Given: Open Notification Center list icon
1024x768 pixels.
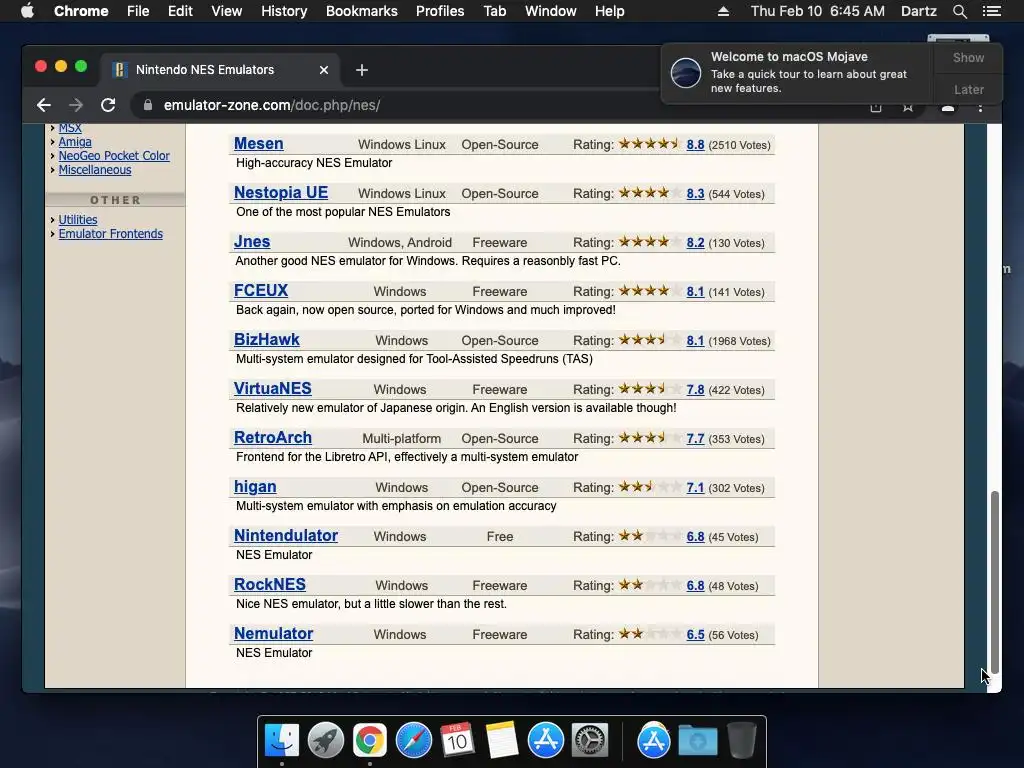Looking at the screenshot, I should (991, 11).
